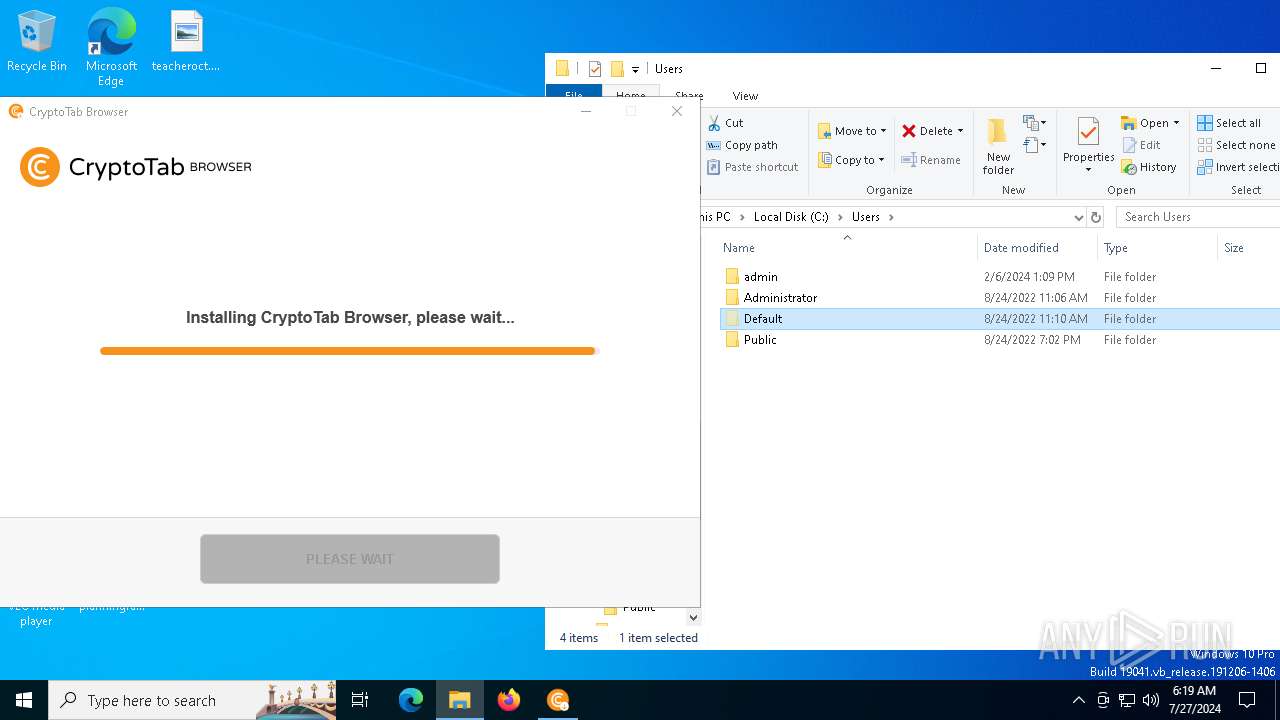Click the Search Users field
1280x720 pixels.
coord(1196,217)
